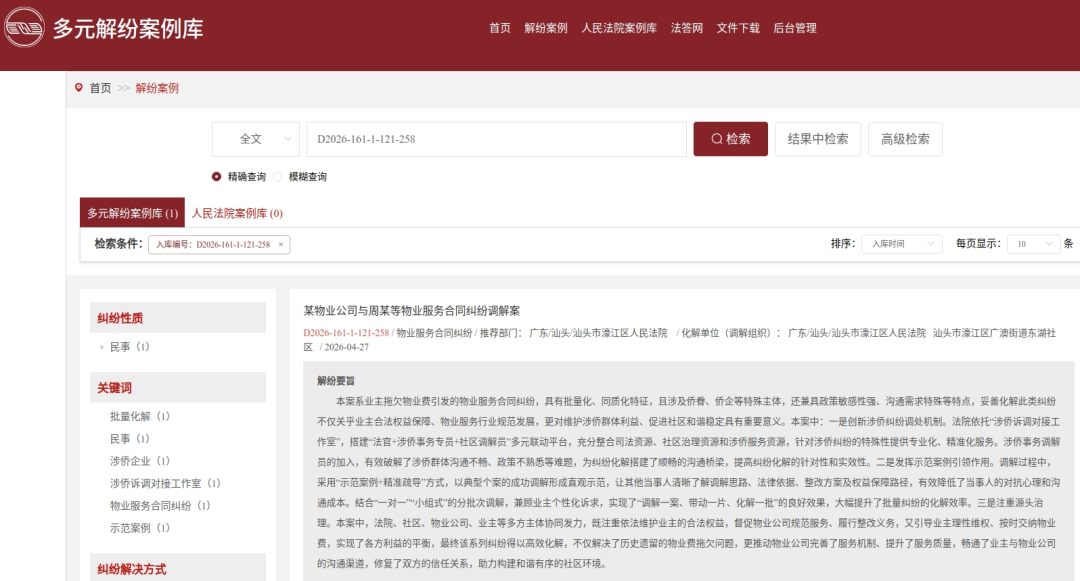Screen dimensions: 1080x581
Task: Click case number D2026-161-1-121-258 link
Action: click(346, 333)
